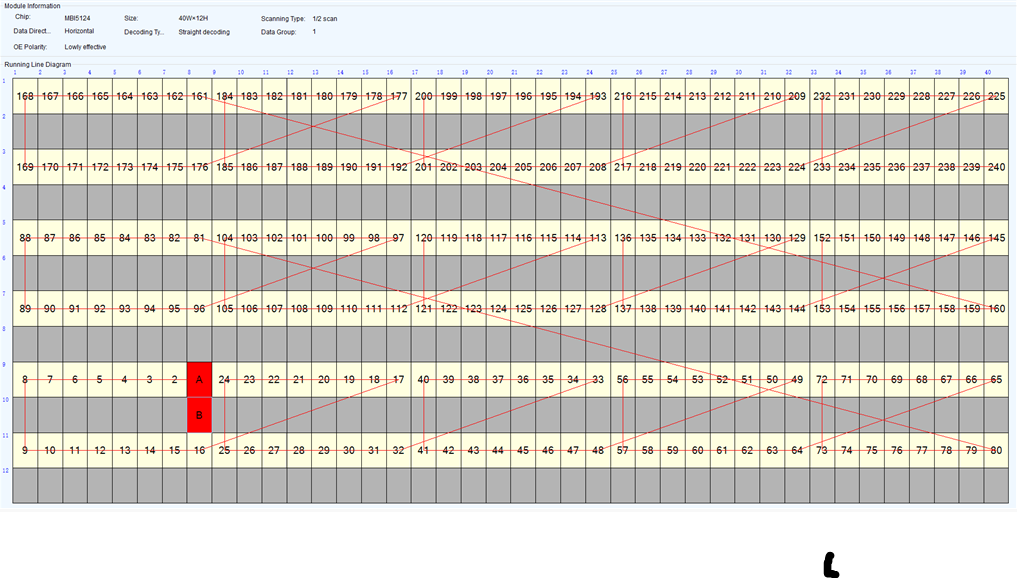Image resolution: width=1017 pixels, height=578 pixels.
Task: Open the Data Group selector showing 1
Action: click(313, 31)
